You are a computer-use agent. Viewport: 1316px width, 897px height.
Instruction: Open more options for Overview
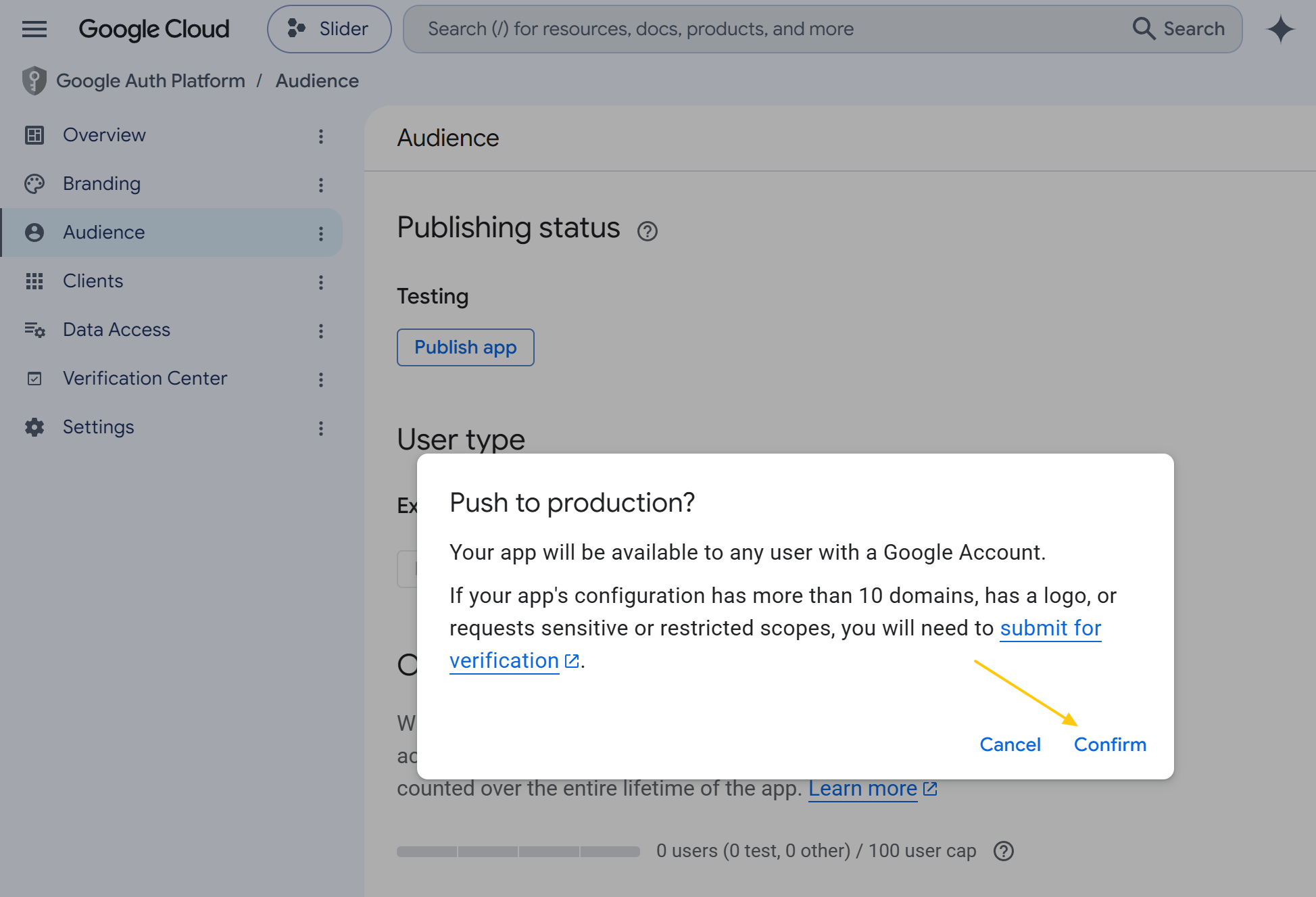pyautogui.click(x=321, y=137)
